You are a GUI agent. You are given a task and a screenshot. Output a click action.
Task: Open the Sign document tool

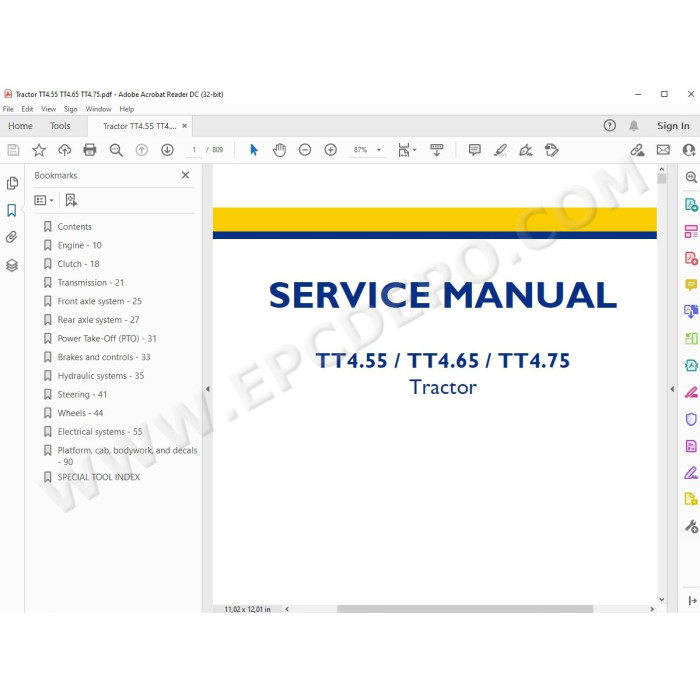tap(526, 150)
